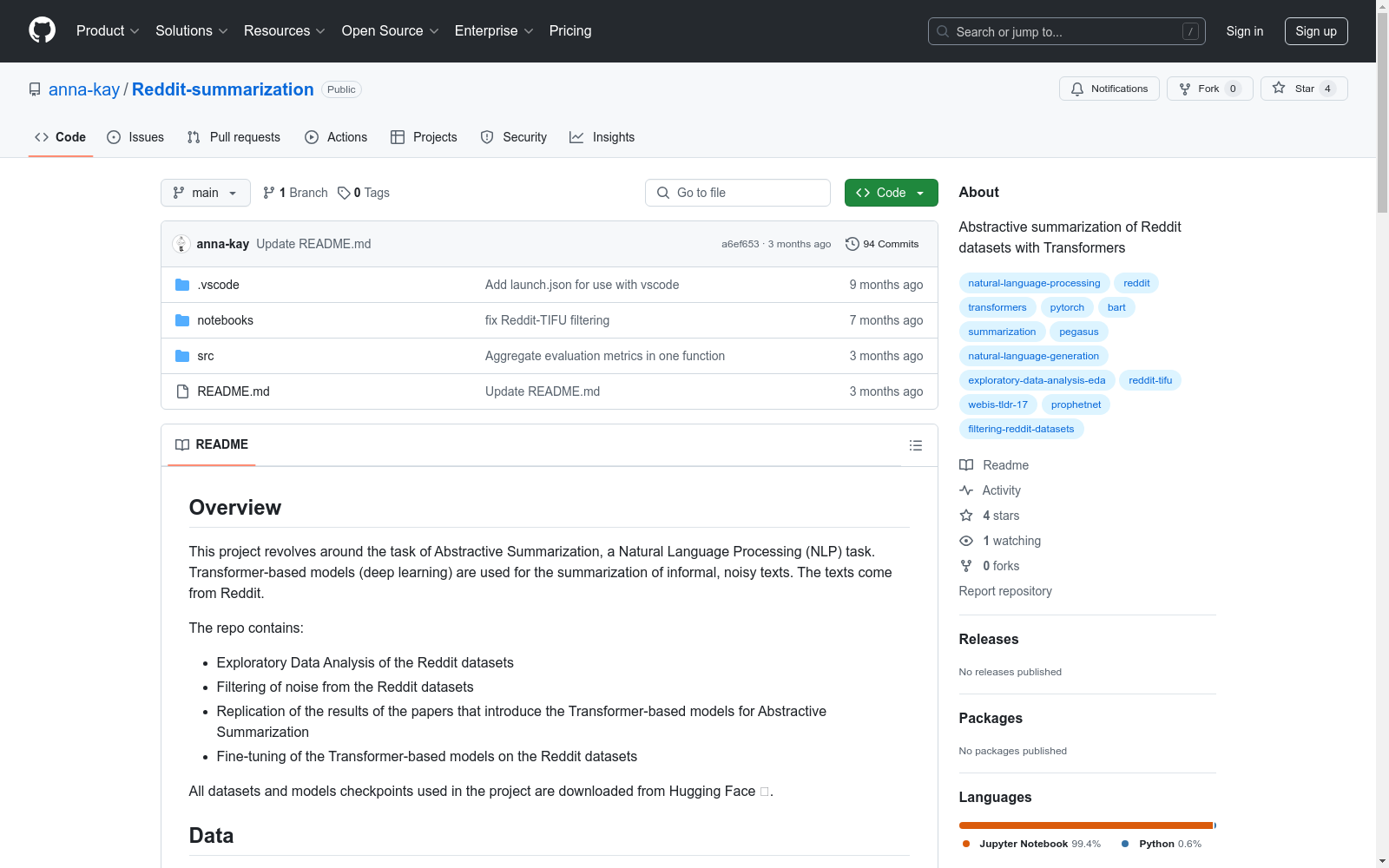Image resolution: width=1389 pixels, height=868 pixels.
Task: Open the reddit-tifu topic tag
Action: (x=1150, y=380)
